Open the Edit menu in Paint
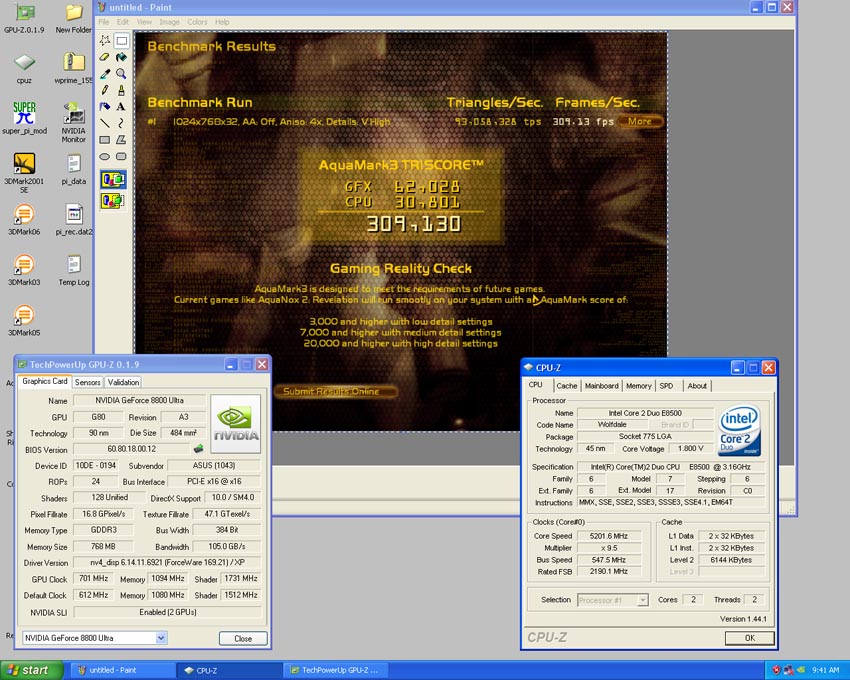 click(x=123, y=22)
